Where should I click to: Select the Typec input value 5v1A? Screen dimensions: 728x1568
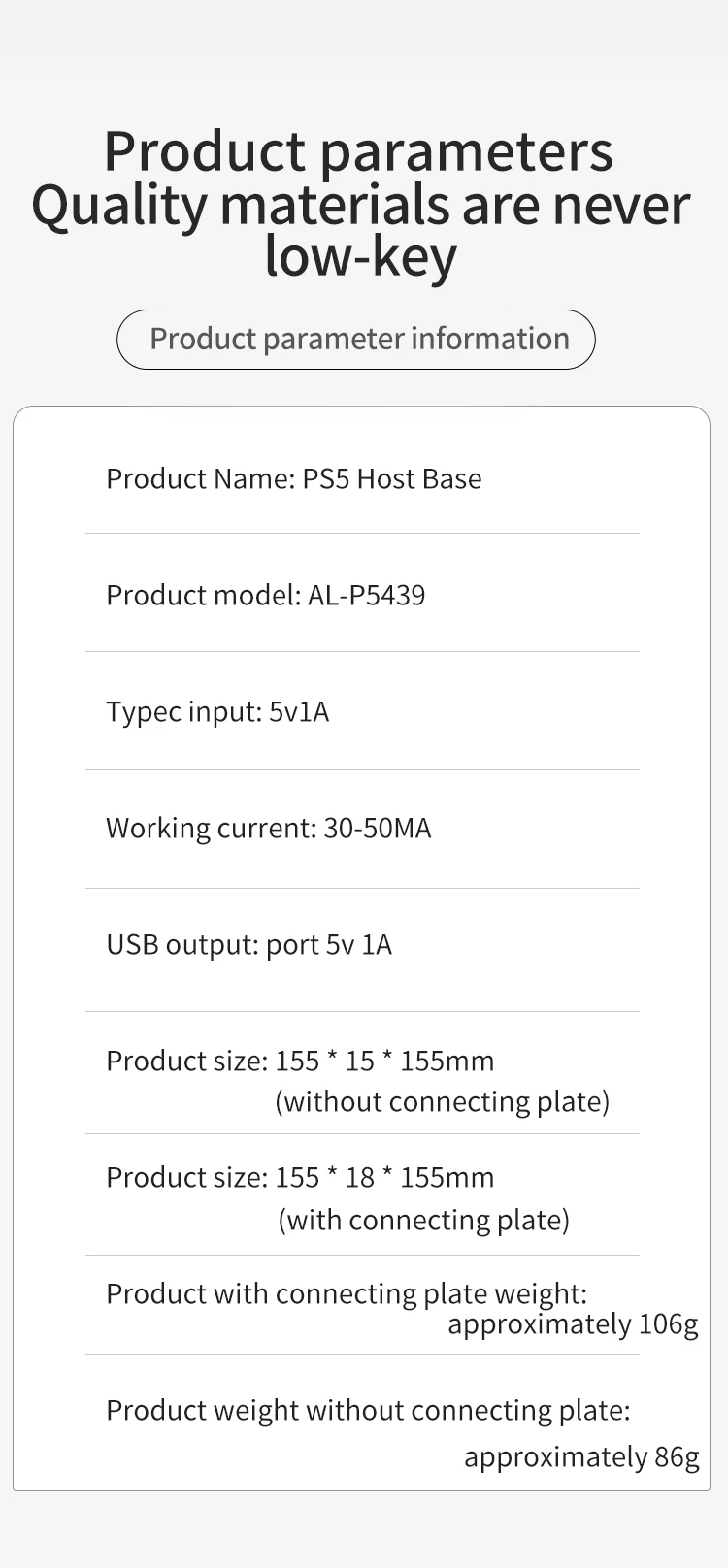tap(299, 712)
